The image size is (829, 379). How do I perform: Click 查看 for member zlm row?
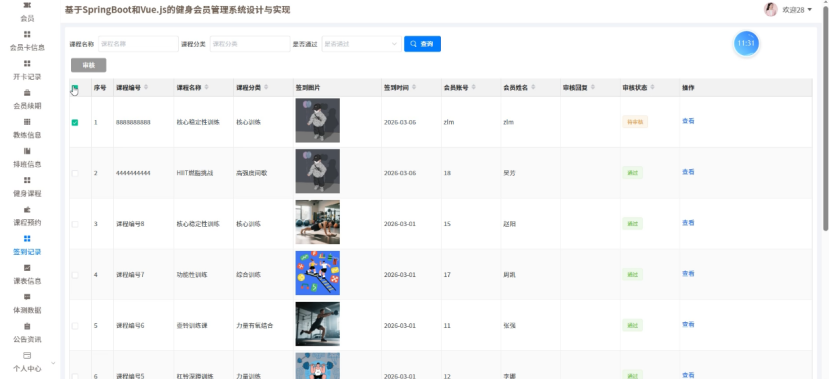pos(688,121)
